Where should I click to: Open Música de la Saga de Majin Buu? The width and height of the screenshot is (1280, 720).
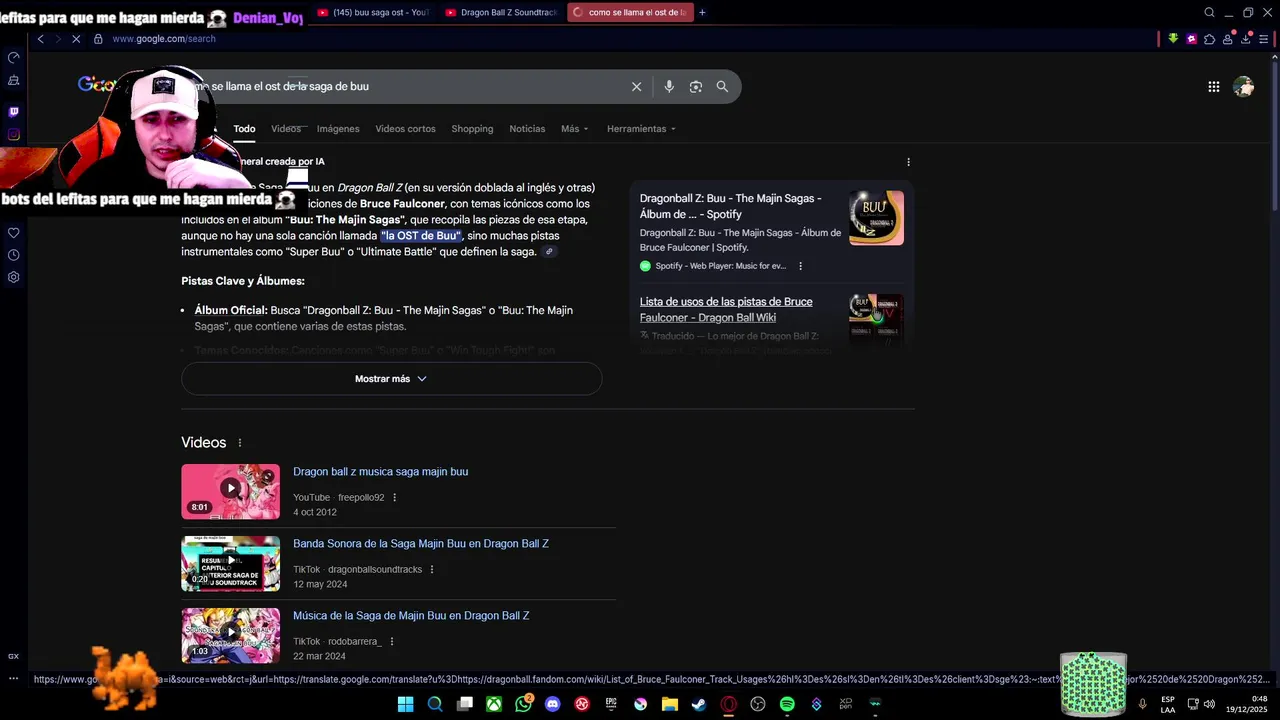coord(411,616)
